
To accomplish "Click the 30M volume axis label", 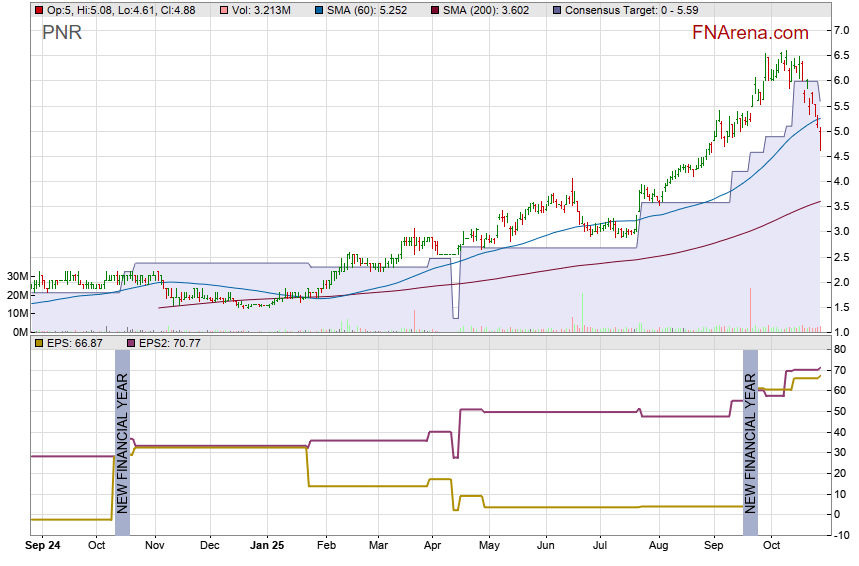I will [15, 276].
